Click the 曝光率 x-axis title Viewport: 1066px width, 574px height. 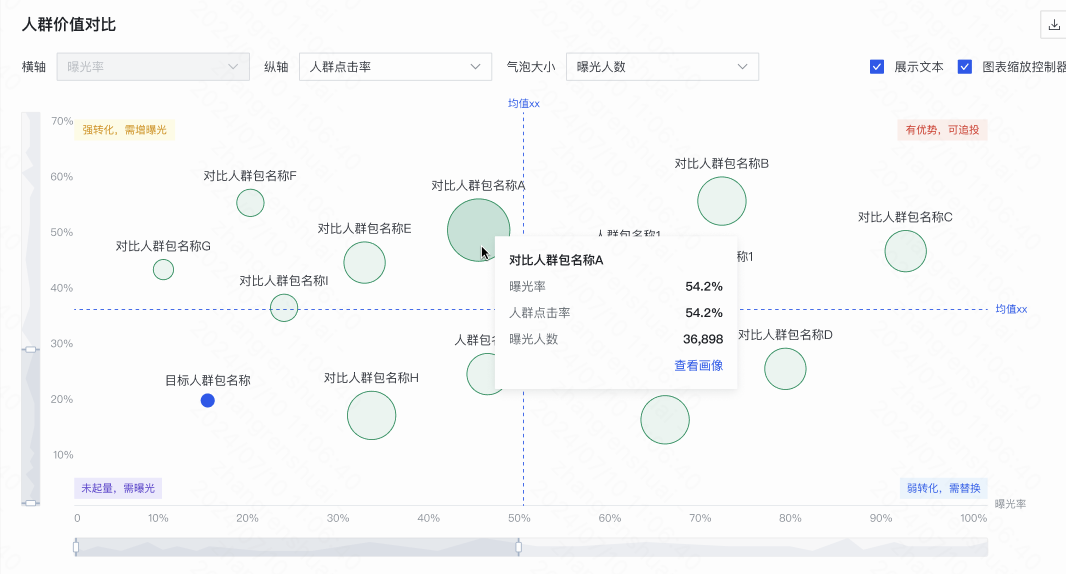[1010, 504]
